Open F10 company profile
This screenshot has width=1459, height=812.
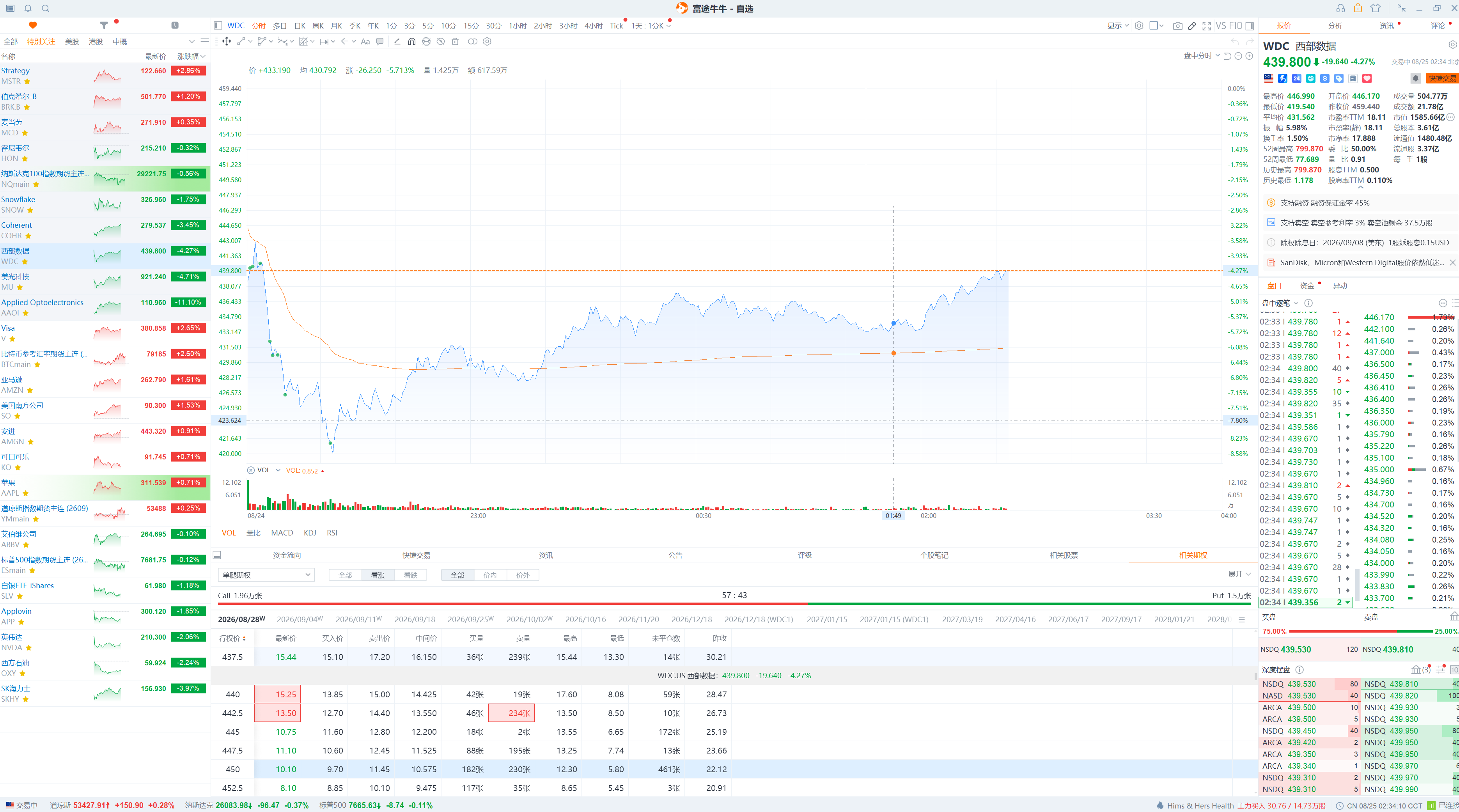click(1236, 25)
